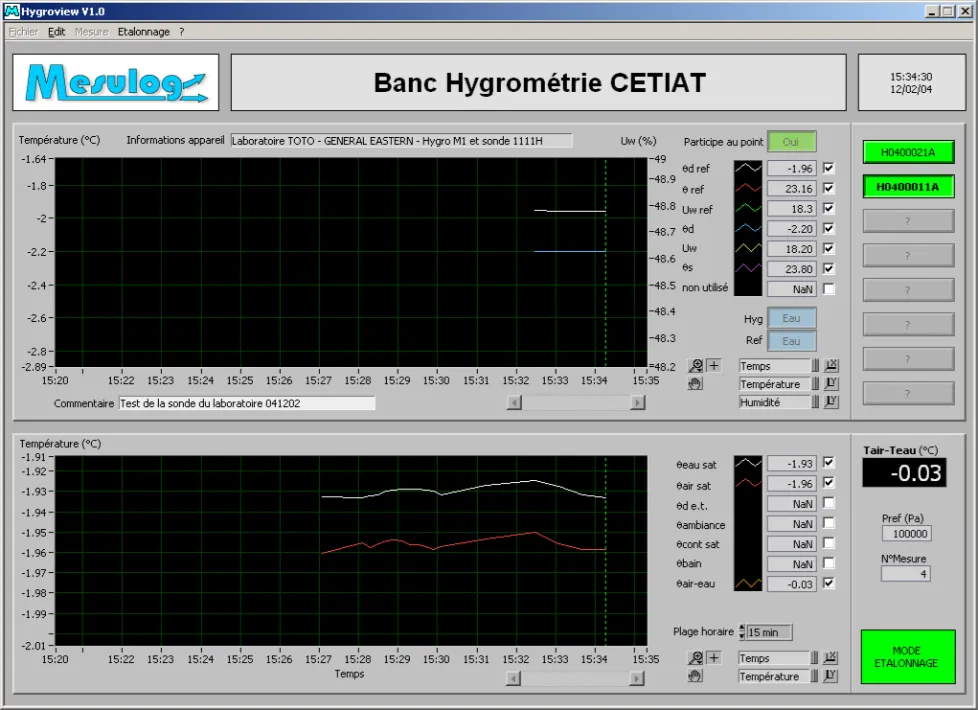The height and width of the screenshot is (710, 978).
Task: Click the scroll right arrow under the Plage horaire graph
Action: point(637,678)
